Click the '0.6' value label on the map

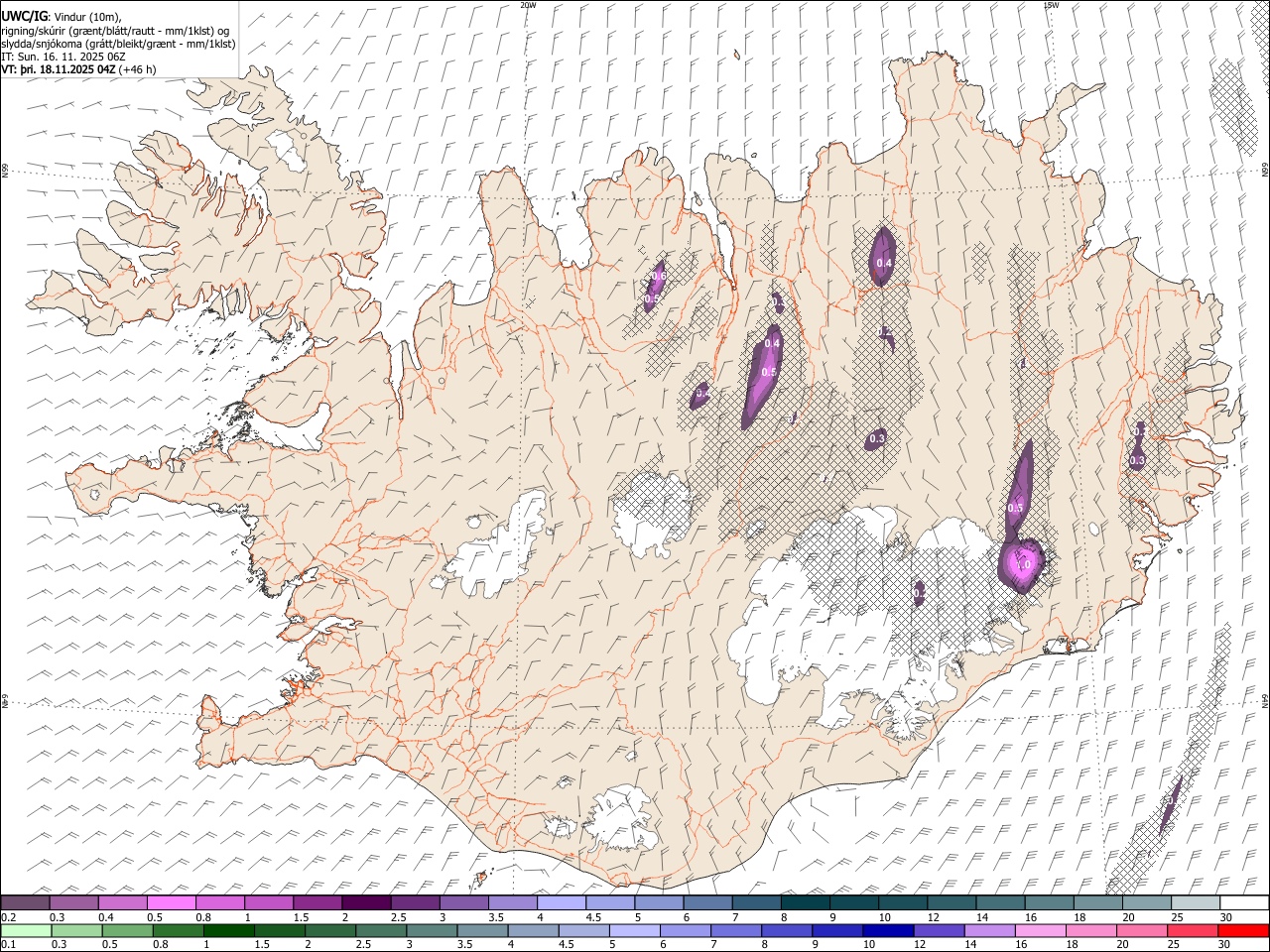pos(660,275)
